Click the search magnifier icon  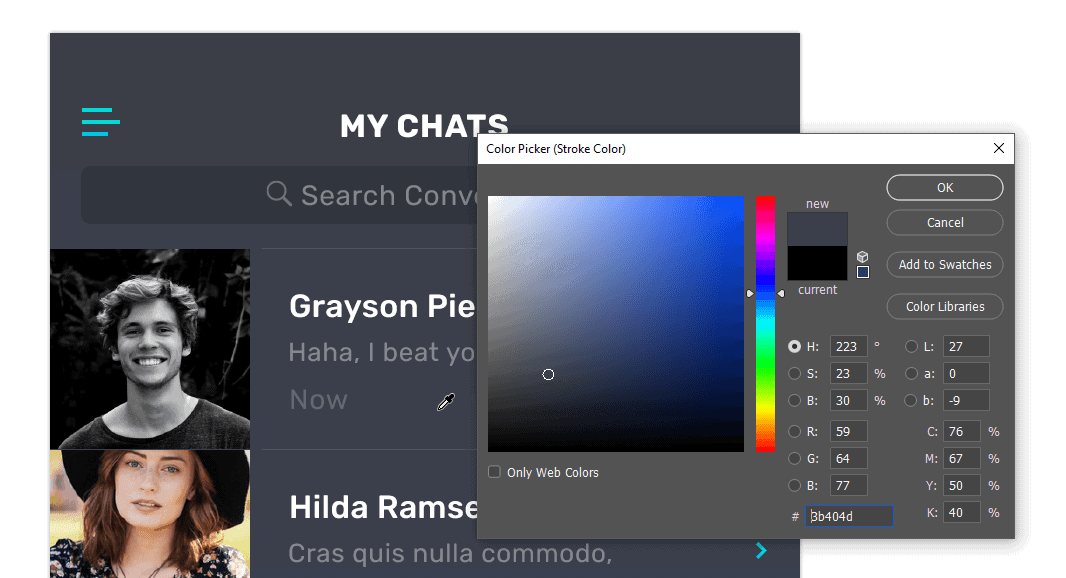(279, 194)
